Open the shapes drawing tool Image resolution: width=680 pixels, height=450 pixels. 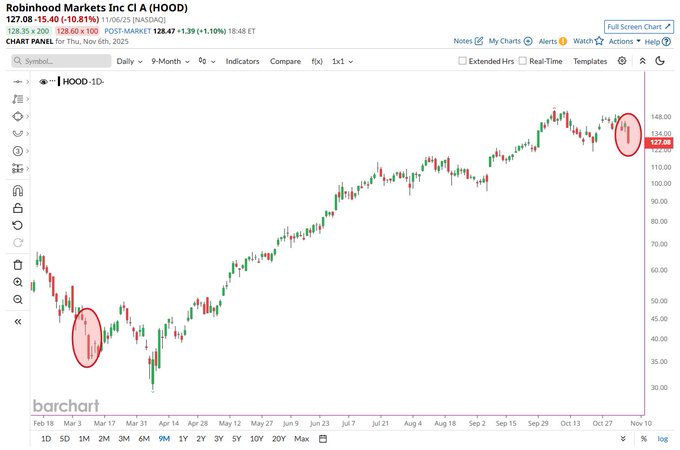click(x=17, y=117)
